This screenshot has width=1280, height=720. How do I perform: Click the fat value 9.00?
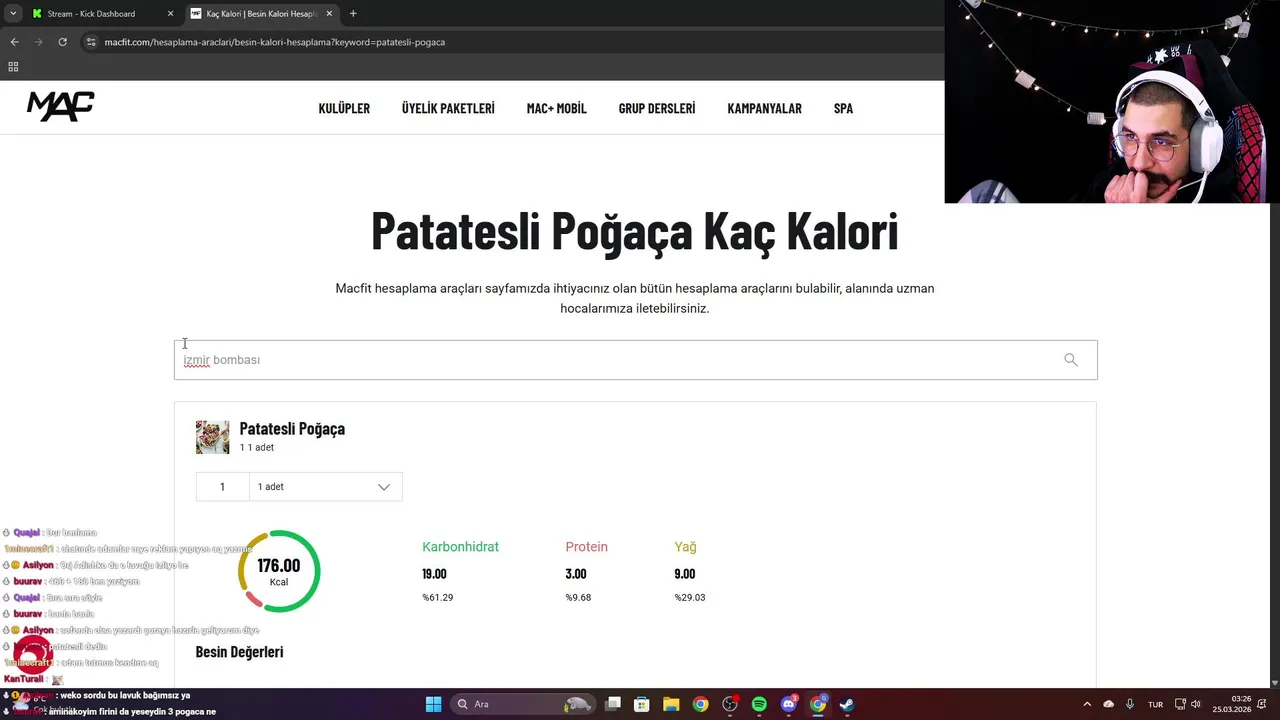coord(685,574)
